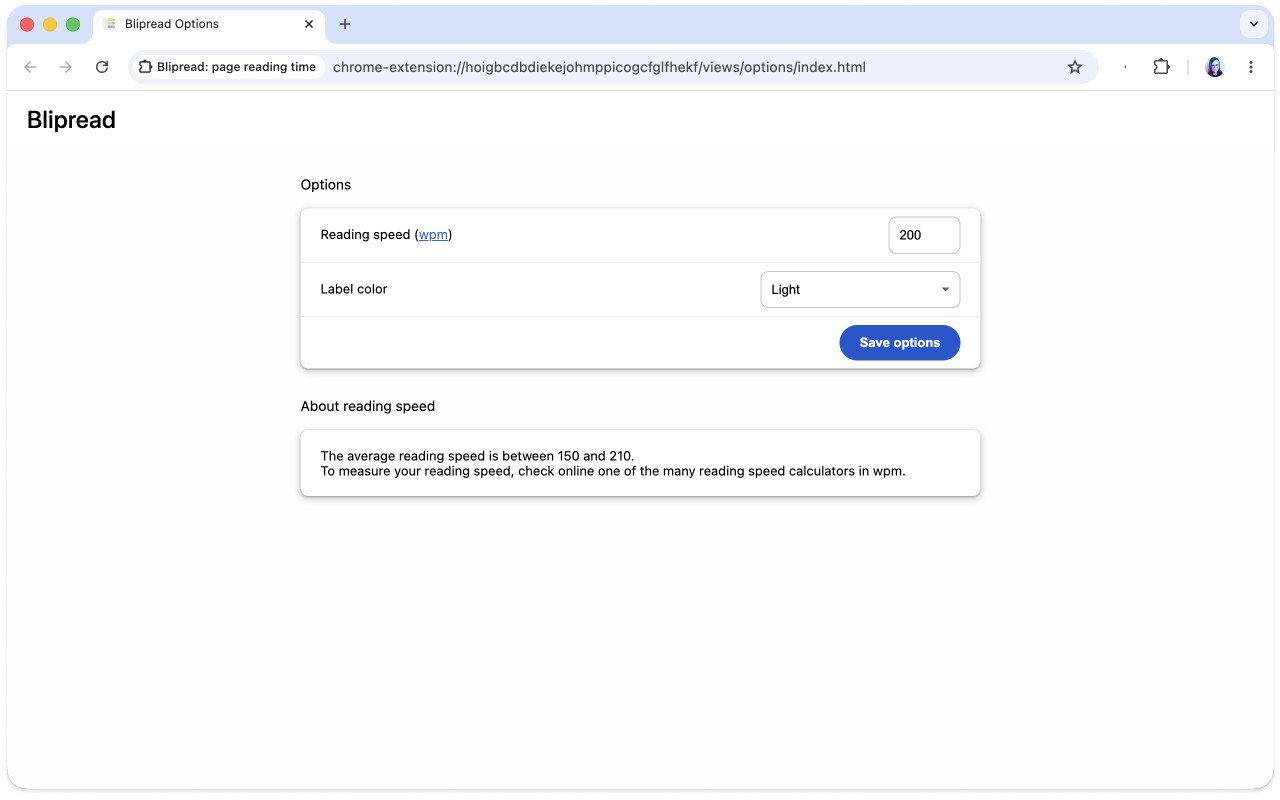1280x800 pixels.
Task: Open a new tab with the plus button
Action: (345, 24)
